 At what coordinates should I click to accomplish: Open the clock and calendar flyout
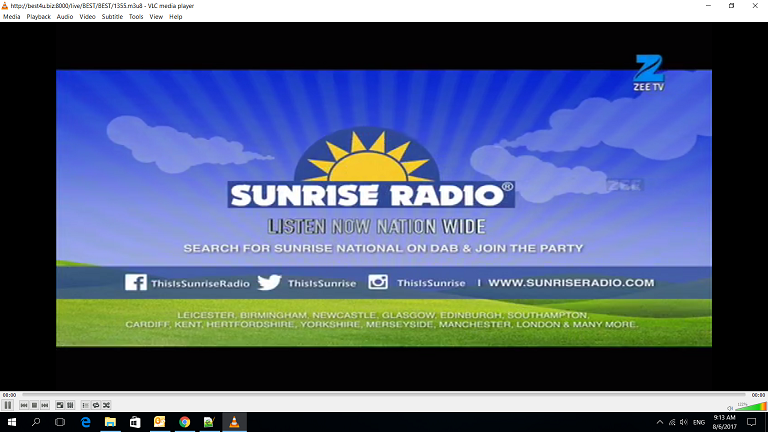click(x=724, y=422)
